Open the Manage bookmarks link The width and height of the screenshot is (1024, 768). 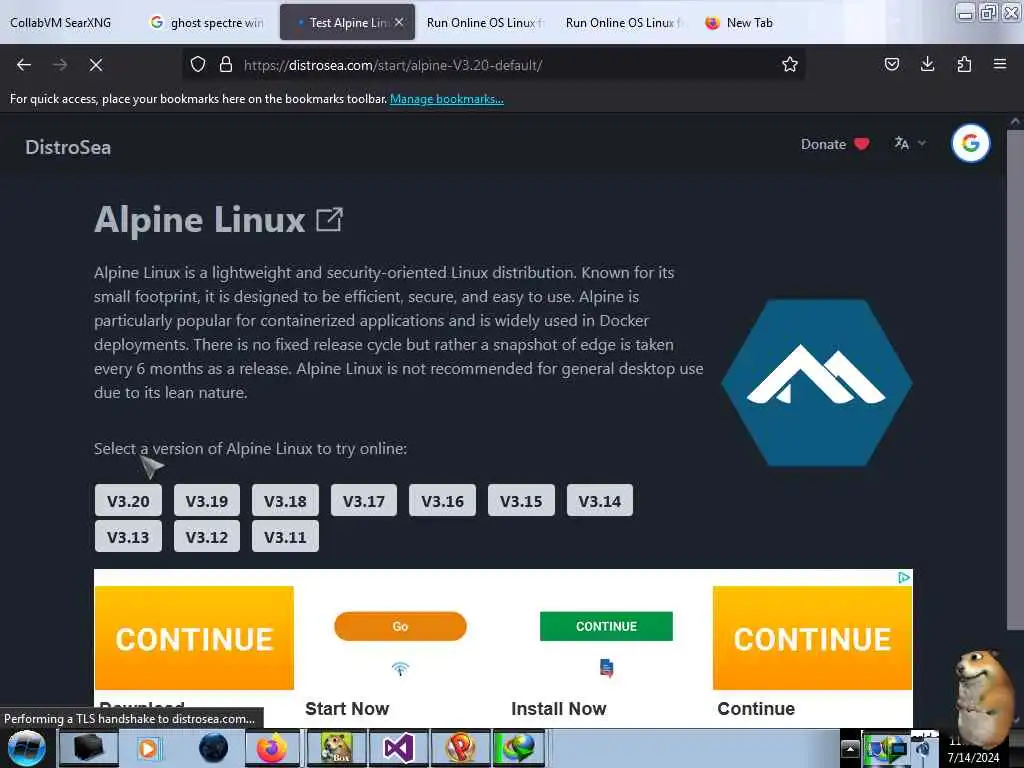click(447, 99)
